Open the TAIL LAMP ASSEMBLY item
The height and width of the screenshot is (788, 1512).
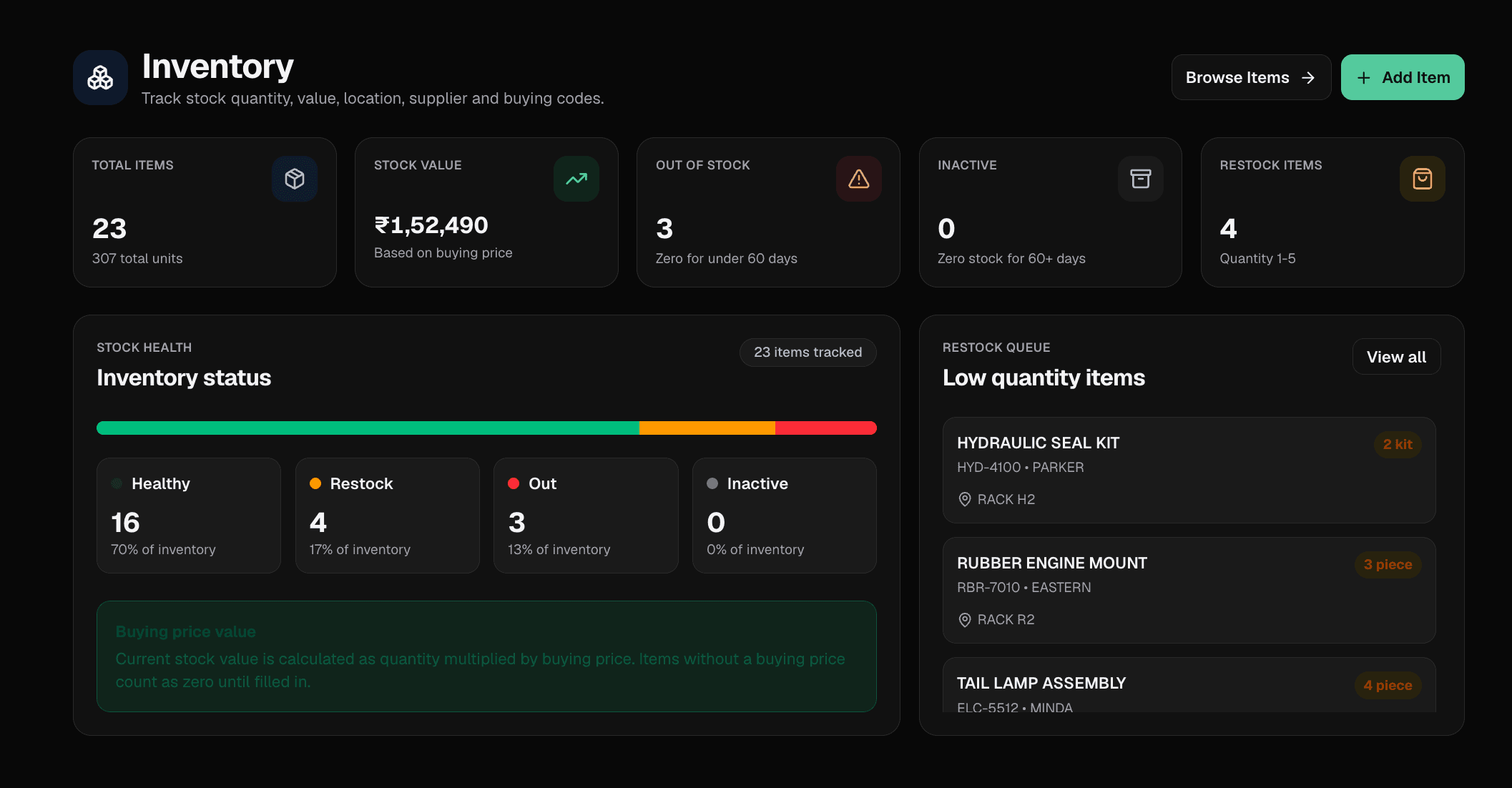click(1189, 685)
